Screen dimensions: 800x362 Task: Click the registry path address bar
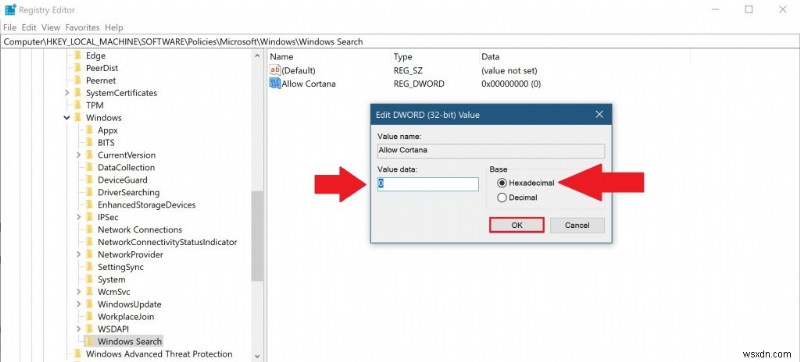[400, 42]
